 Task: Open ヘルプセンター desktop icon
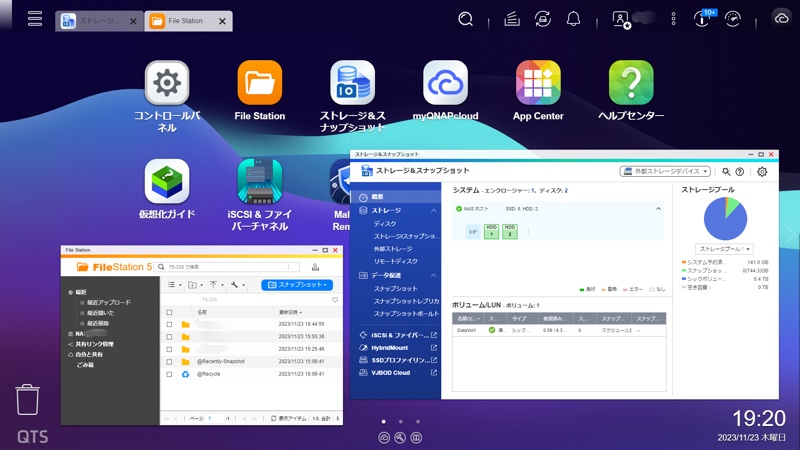pos(631,83)
